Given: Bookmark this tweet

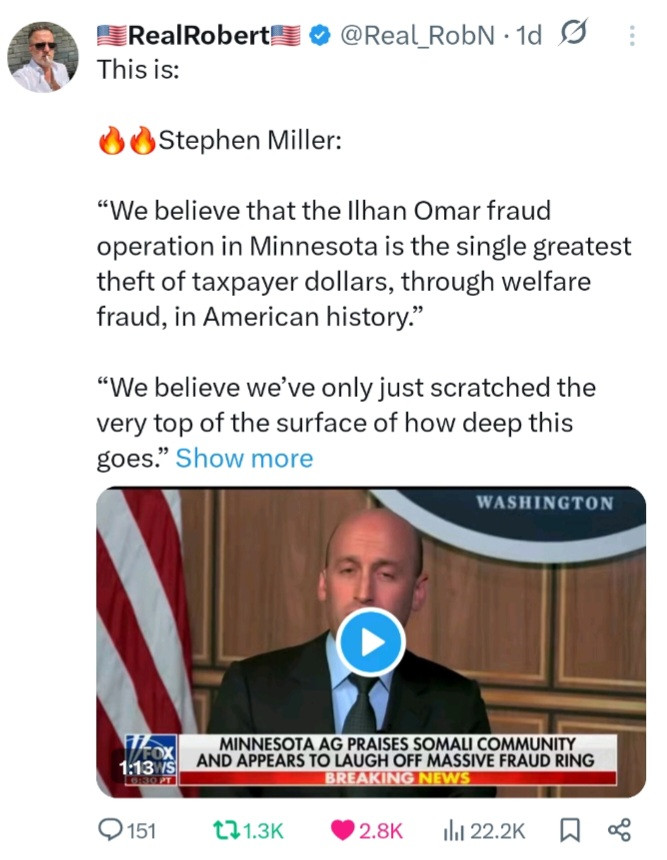Looking at the screenshot, I should click(x=568, y=829).
